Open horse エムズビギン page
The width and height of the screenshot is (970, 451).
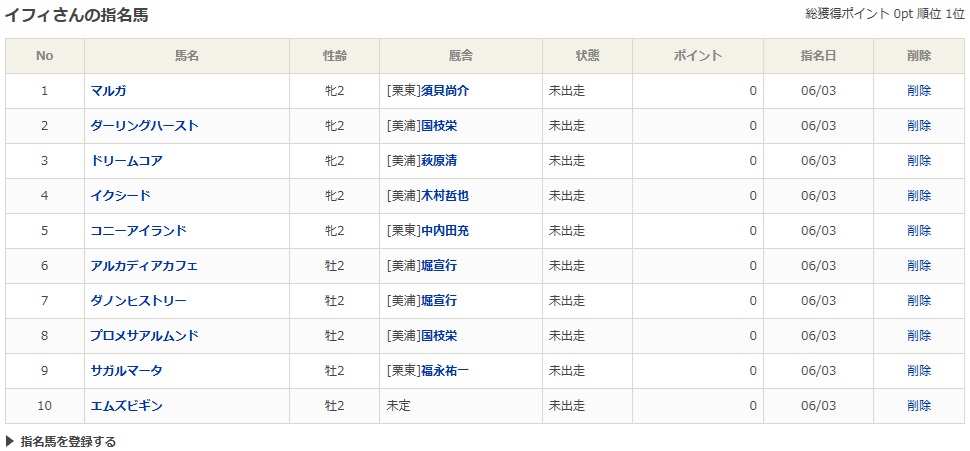(x=127, y=406)
